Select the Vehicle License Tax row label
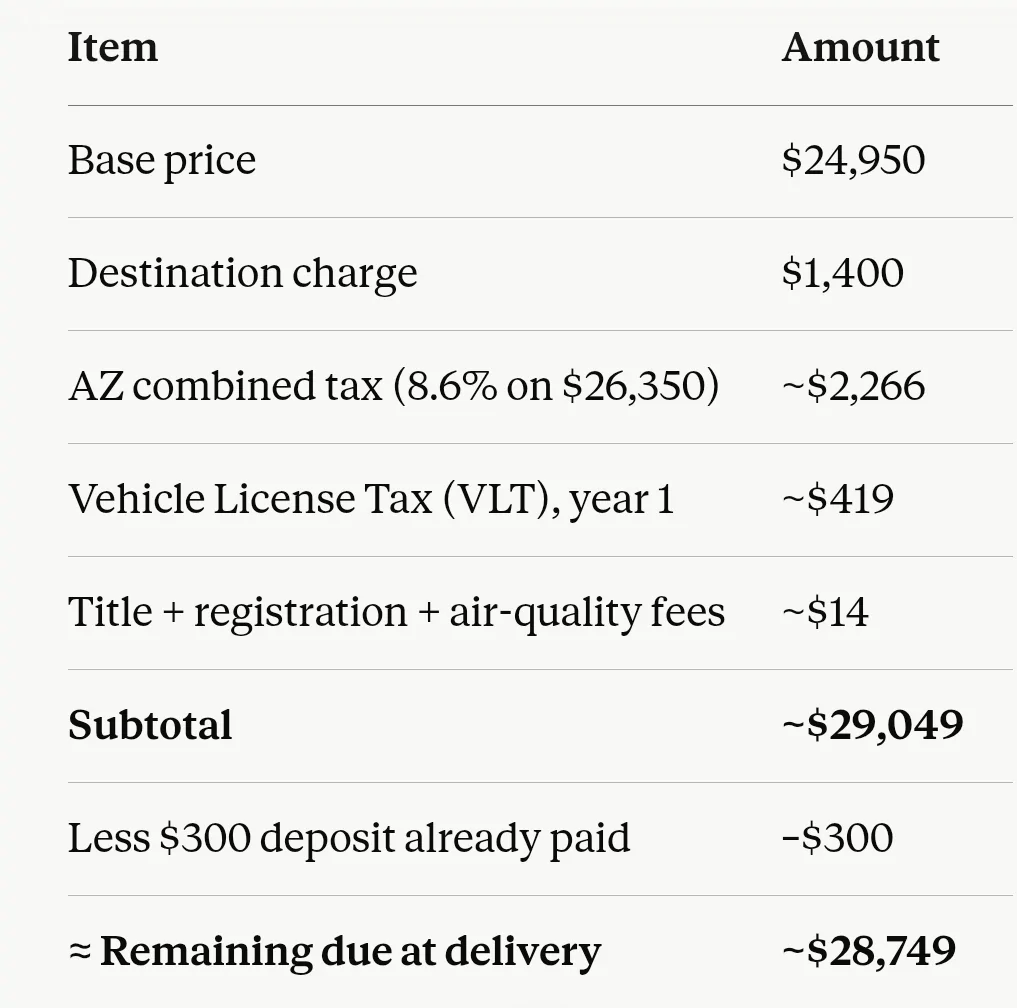The height and width of the screenshot is (1008, 1017). (x=371, y=499)
